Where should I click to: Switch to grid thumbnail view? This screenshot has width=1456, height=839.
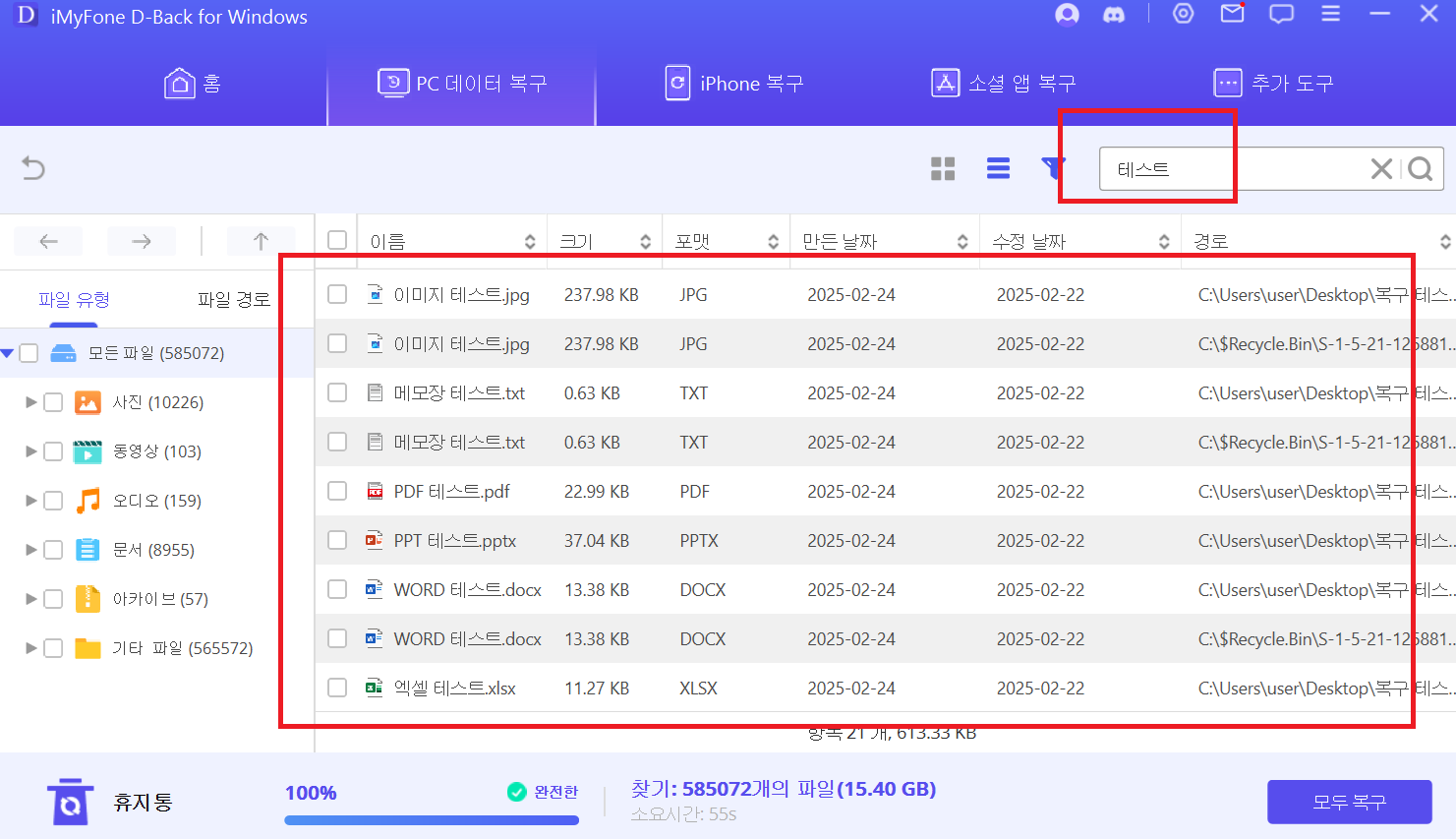click(943, 169)
